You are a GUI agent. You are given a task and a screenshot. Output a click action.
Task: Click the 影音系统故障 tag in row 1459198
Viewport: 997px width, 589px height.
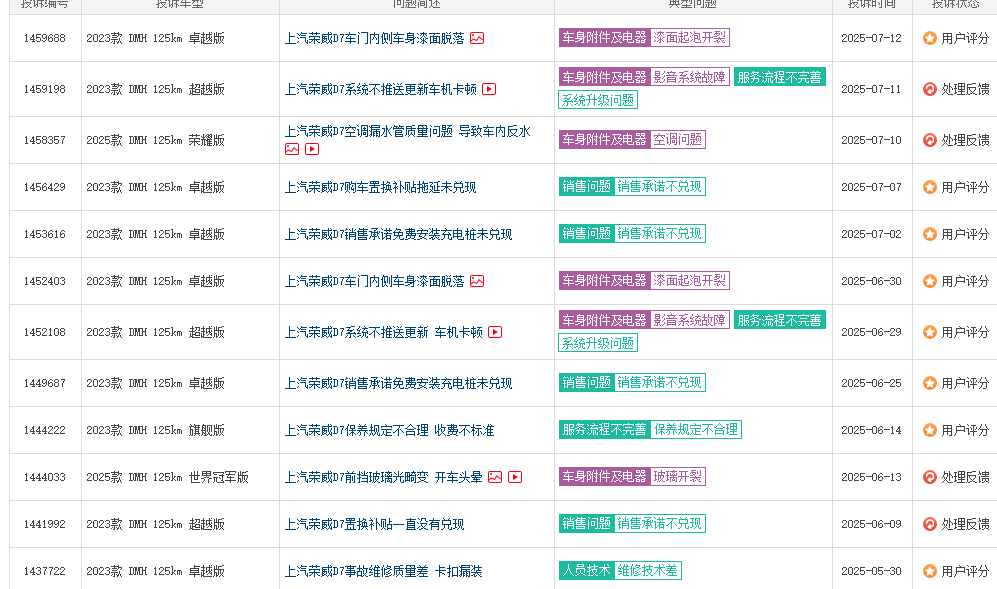pyautogui.click(x=689, y=77)
